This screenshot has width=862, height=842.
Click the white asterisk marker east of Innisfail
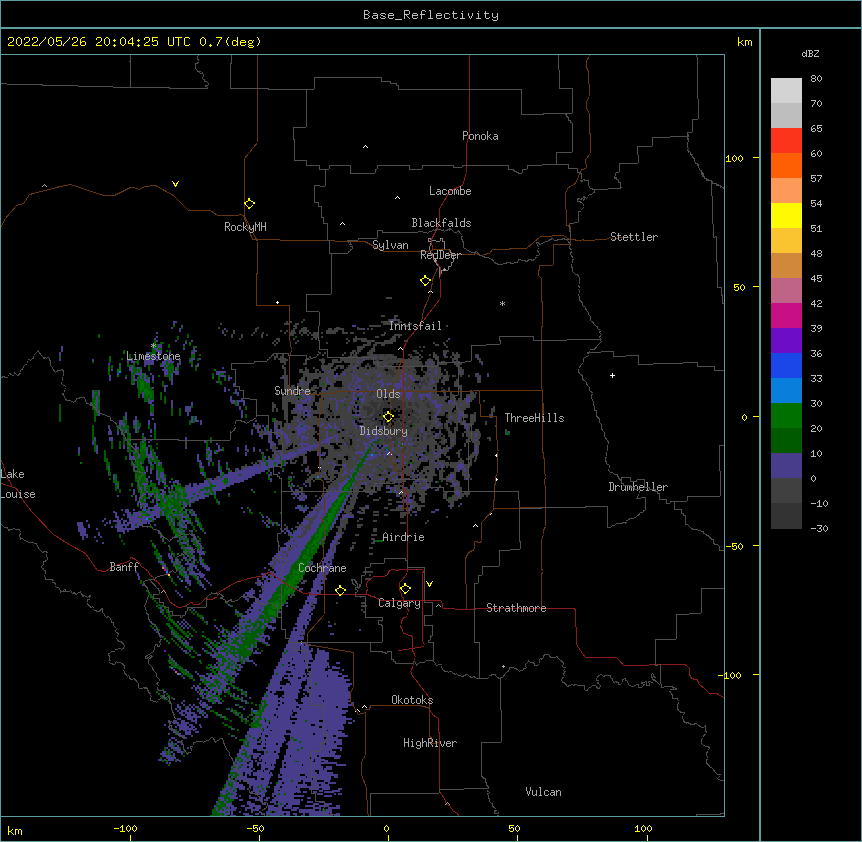click(x=502, y=303)
